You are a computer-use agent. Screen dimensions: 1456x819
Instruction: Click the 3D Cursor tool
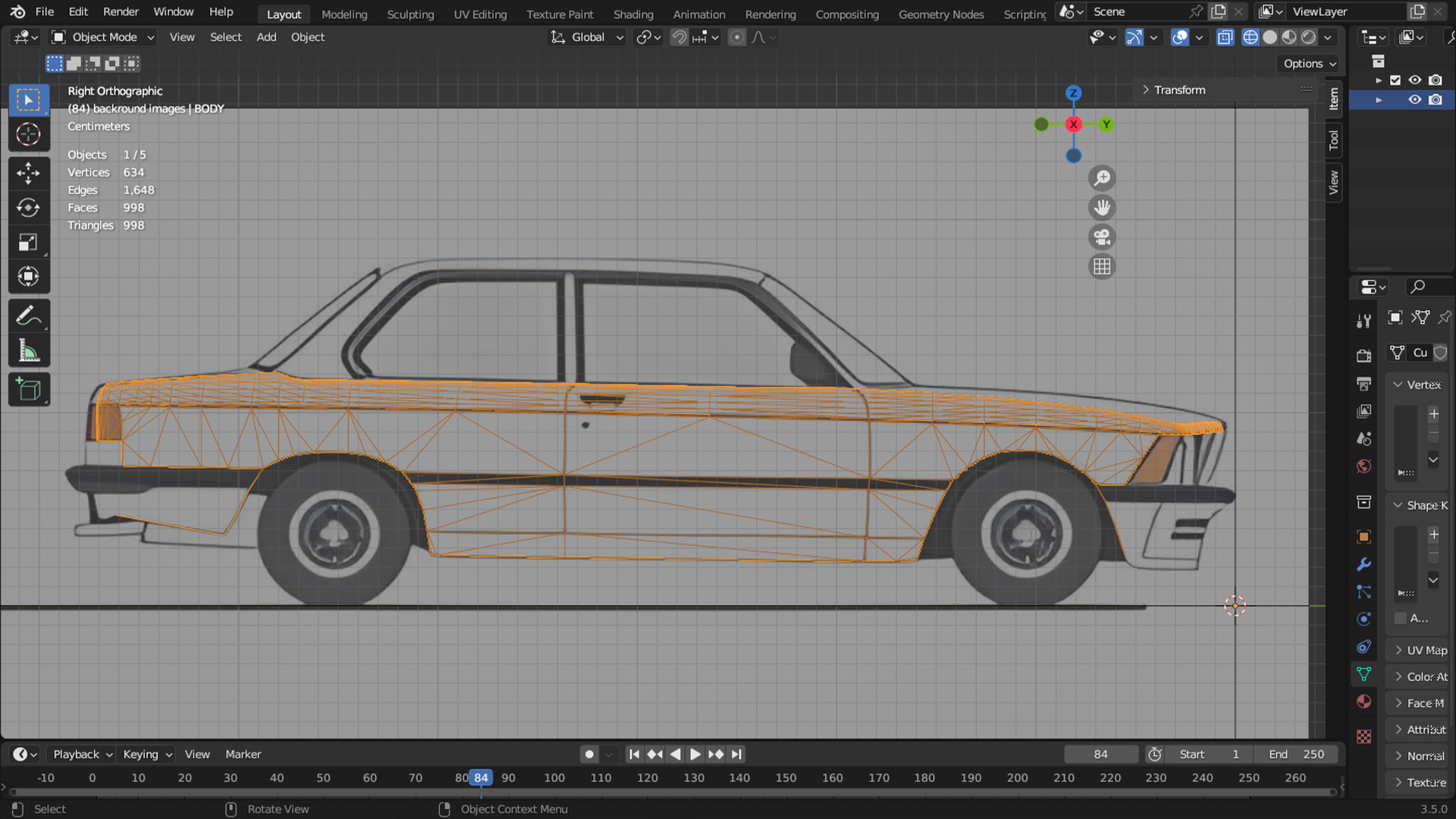(28, 134)
